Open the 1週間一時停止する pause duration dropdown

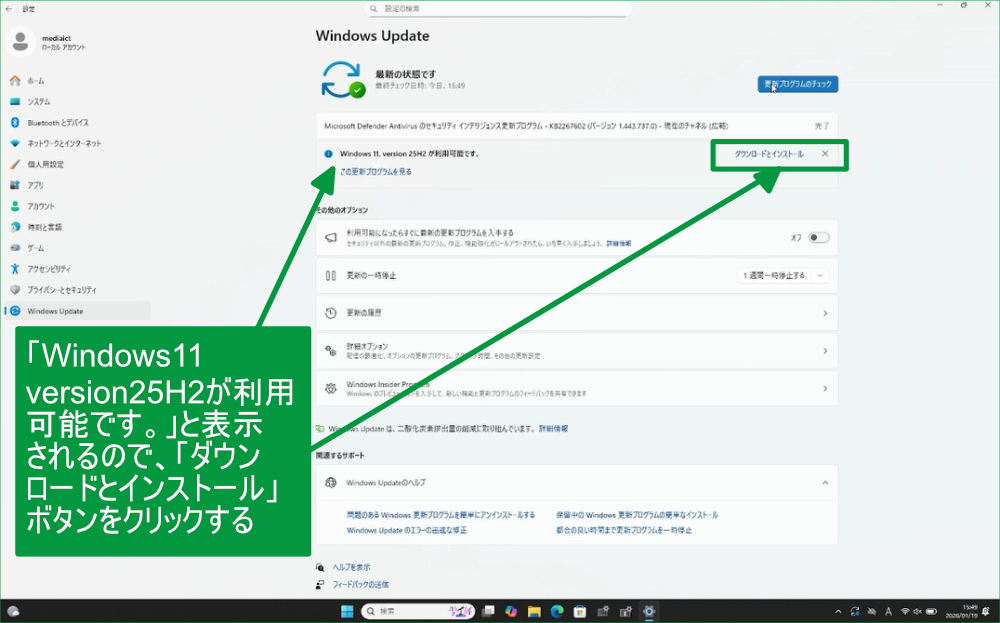click(x=783, y=275)
